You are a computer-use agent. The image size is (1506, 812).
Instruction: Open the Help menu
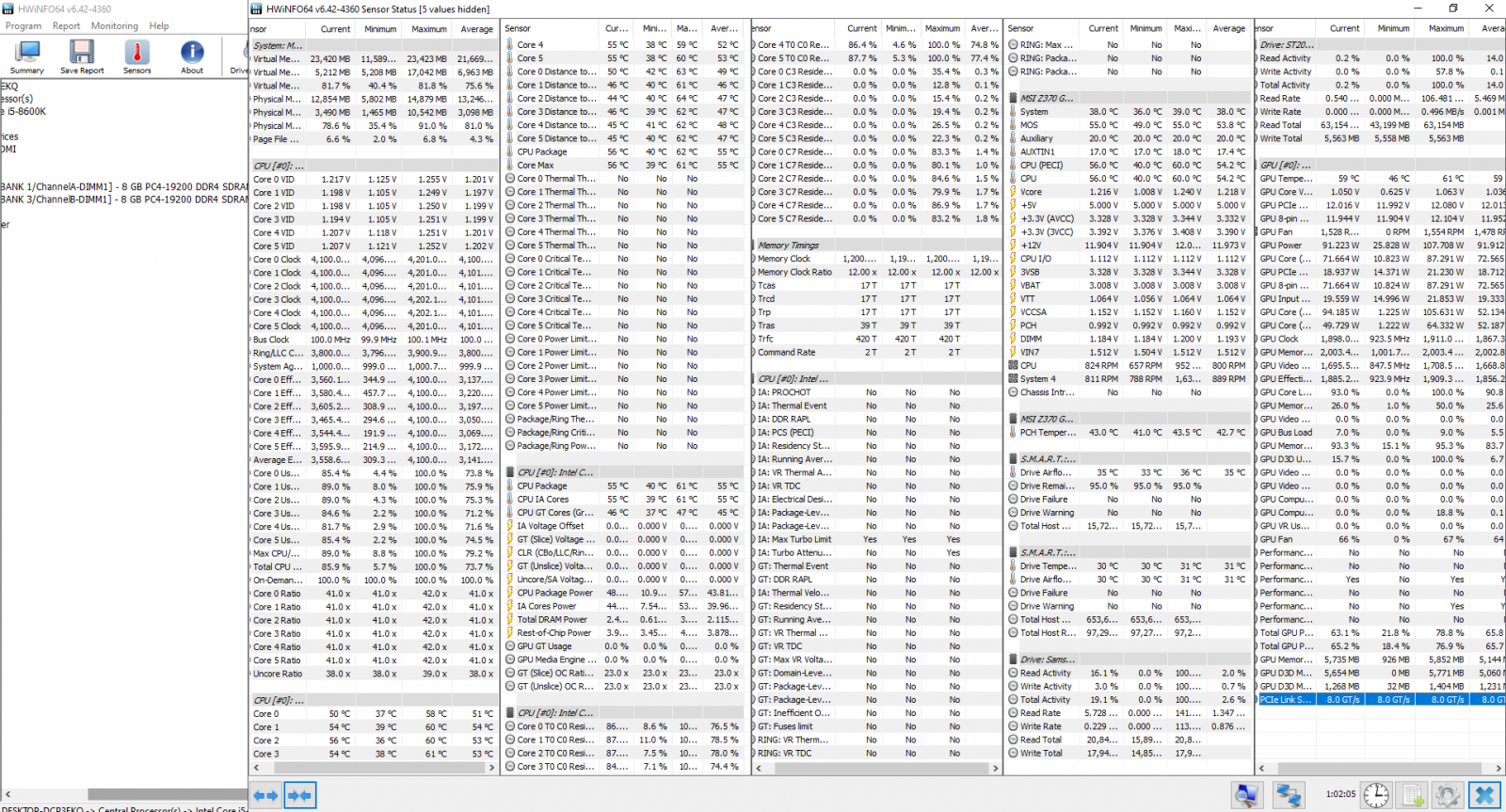coord(159,26)
